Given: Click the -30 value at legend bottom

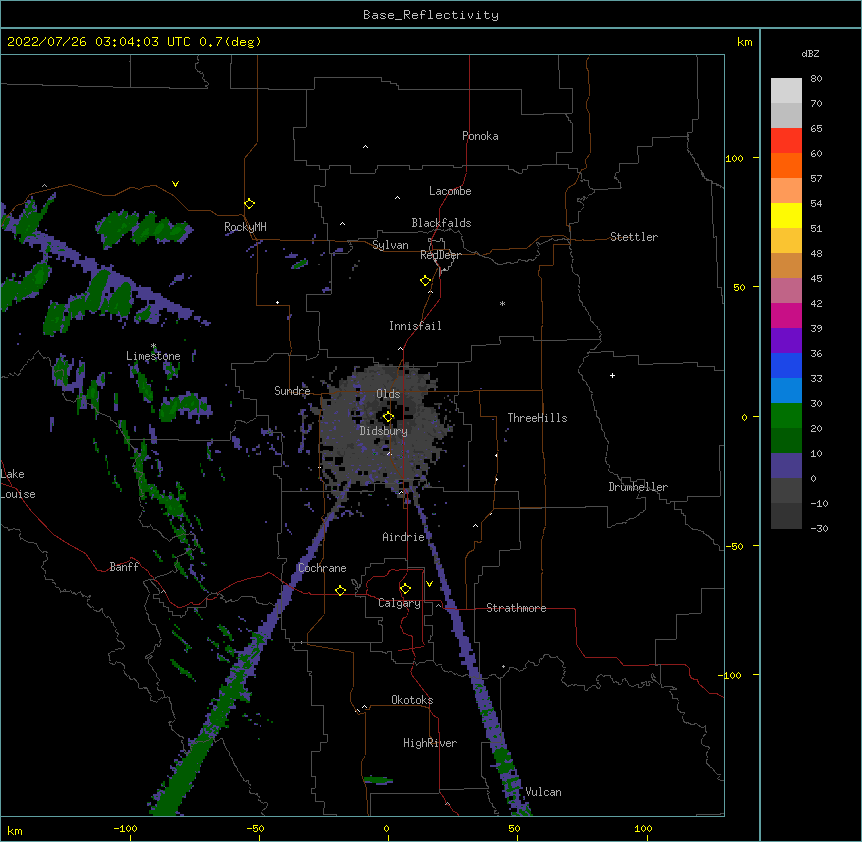Looking at the screenshot, I should point(819,528).
